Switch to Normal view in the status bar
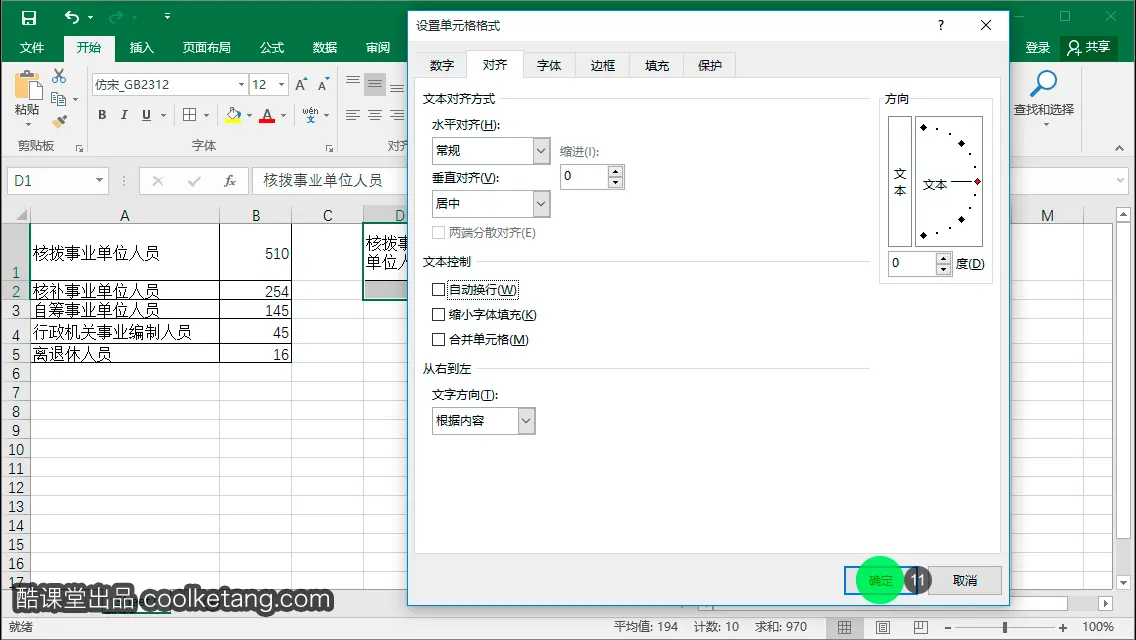The image size is (1136, 640). pos(845,627)
